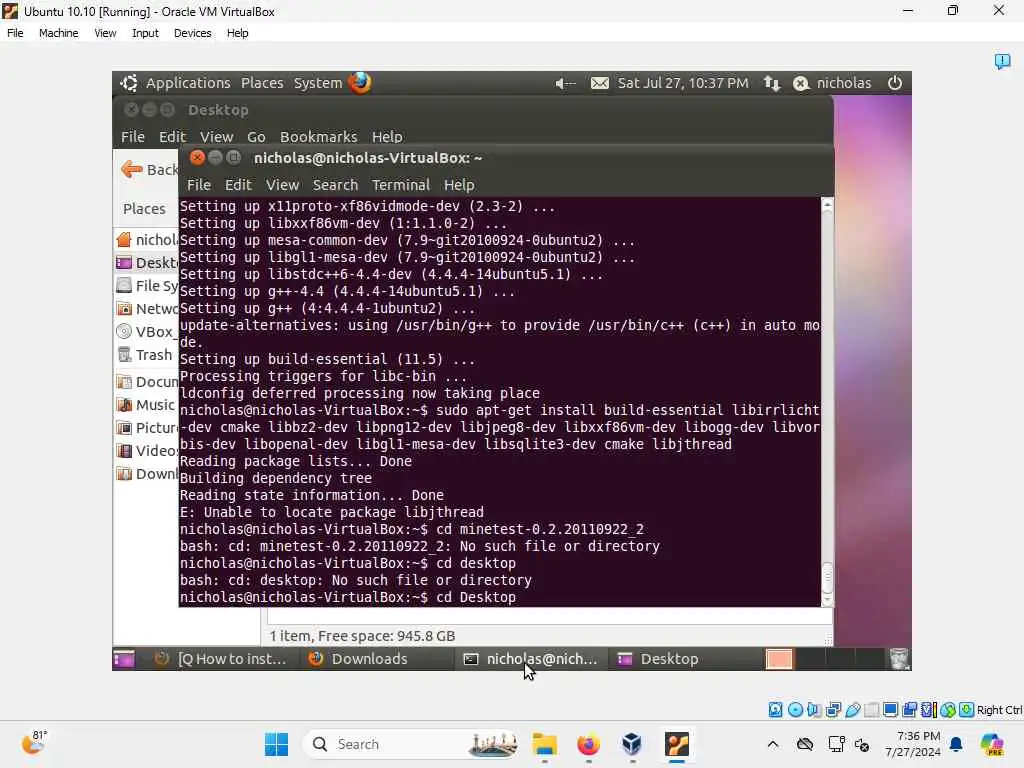Open the terminal Search menu

335,185
